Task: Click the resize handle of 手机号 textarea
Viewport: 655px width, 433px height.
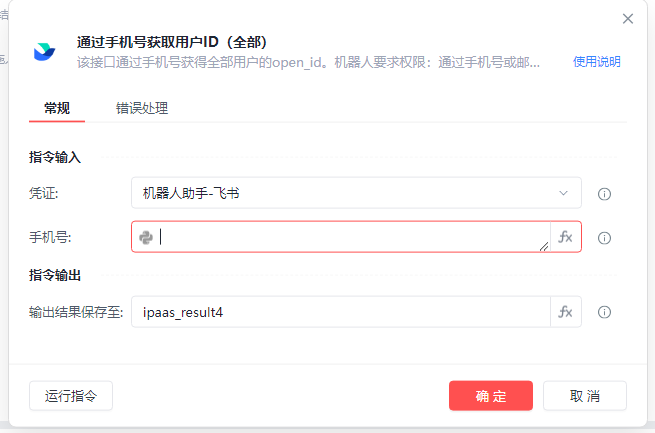Action: (544, 246)
